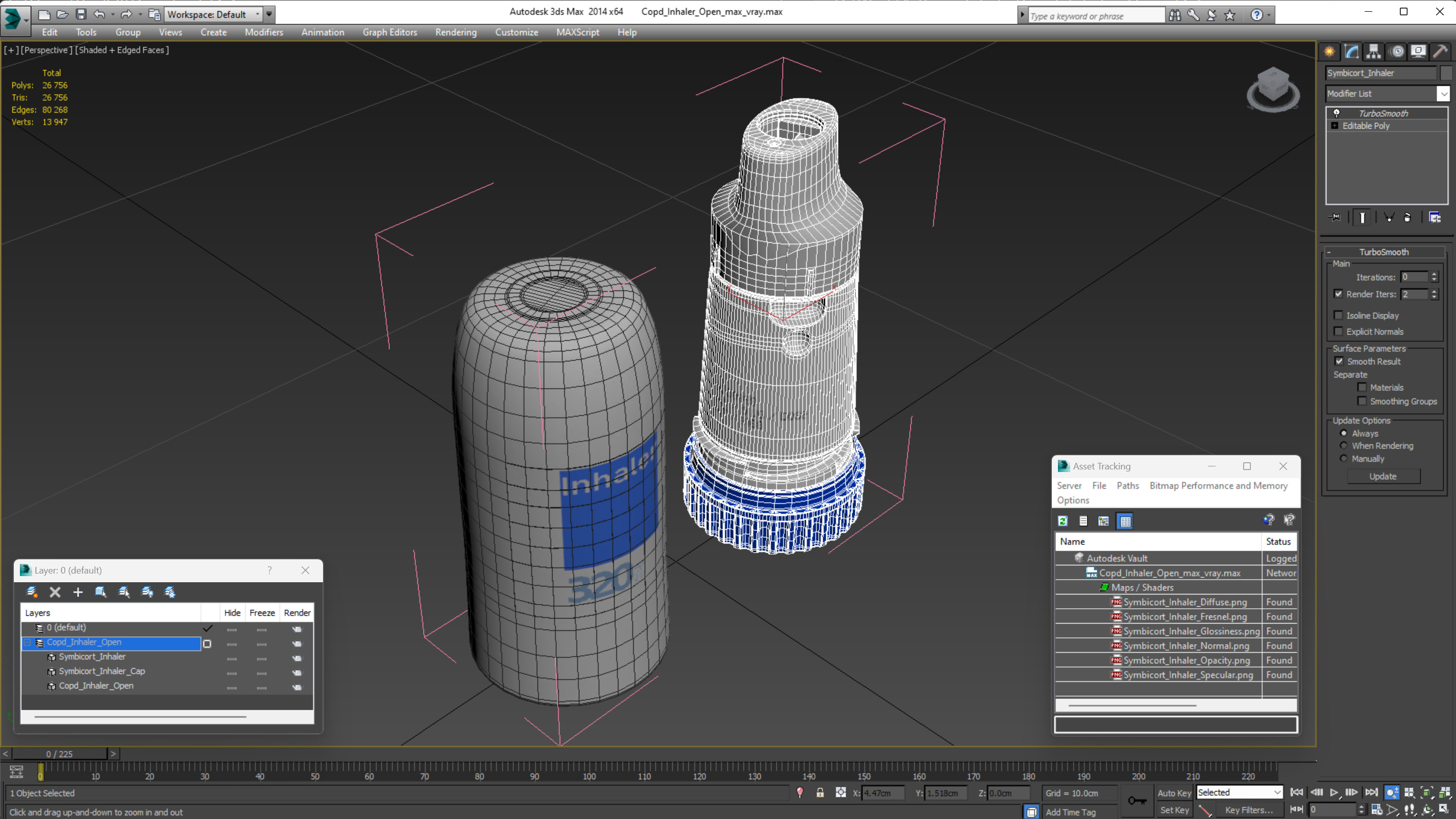Click Remove Modifier from stack icon
This screenshot has width=1456, height=819.
[x=1408, y=217]
